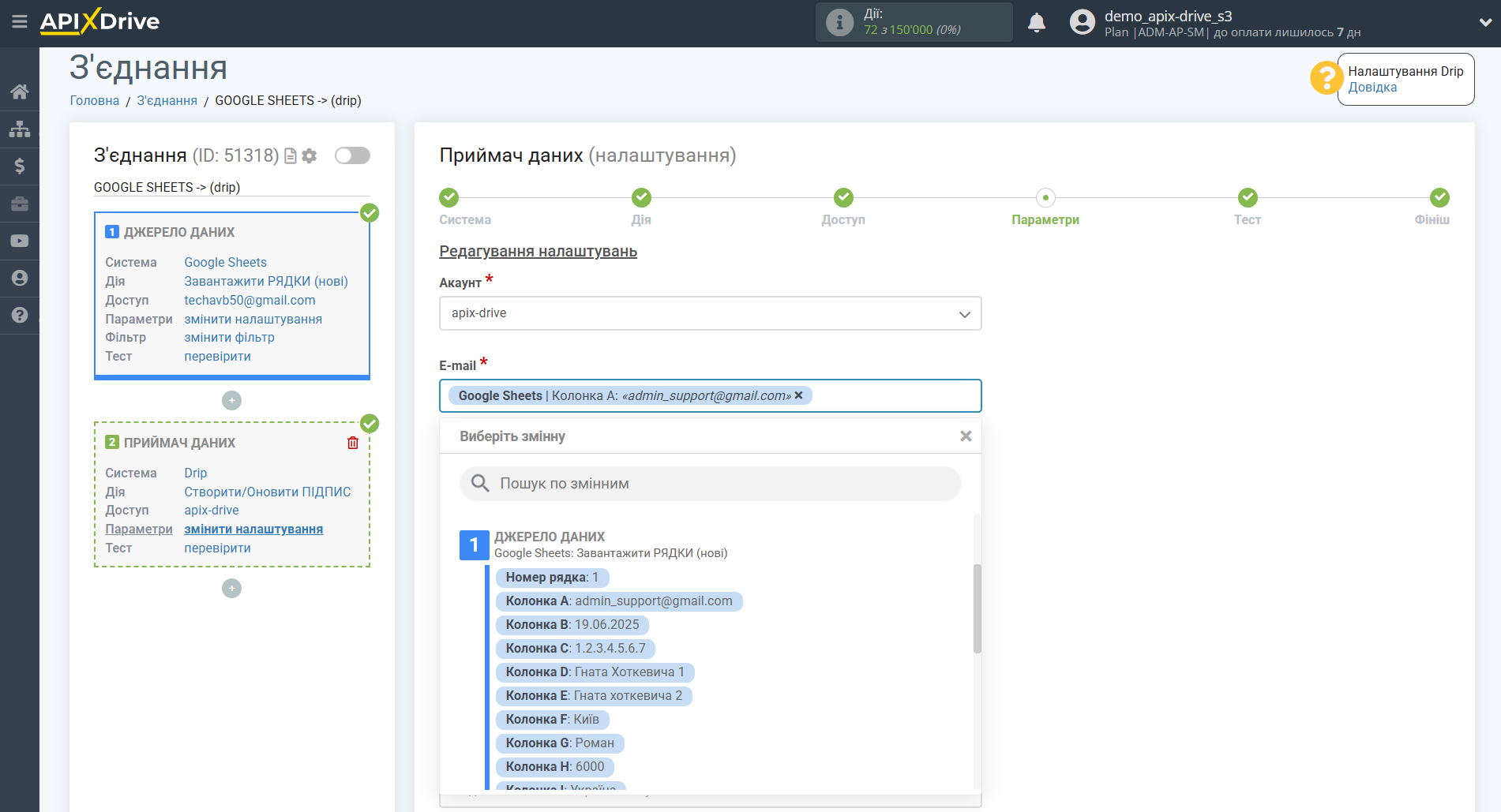Close the Виберіть змінну panel
The width and height of the screenshot is (1501, 812).
(965, 436)
